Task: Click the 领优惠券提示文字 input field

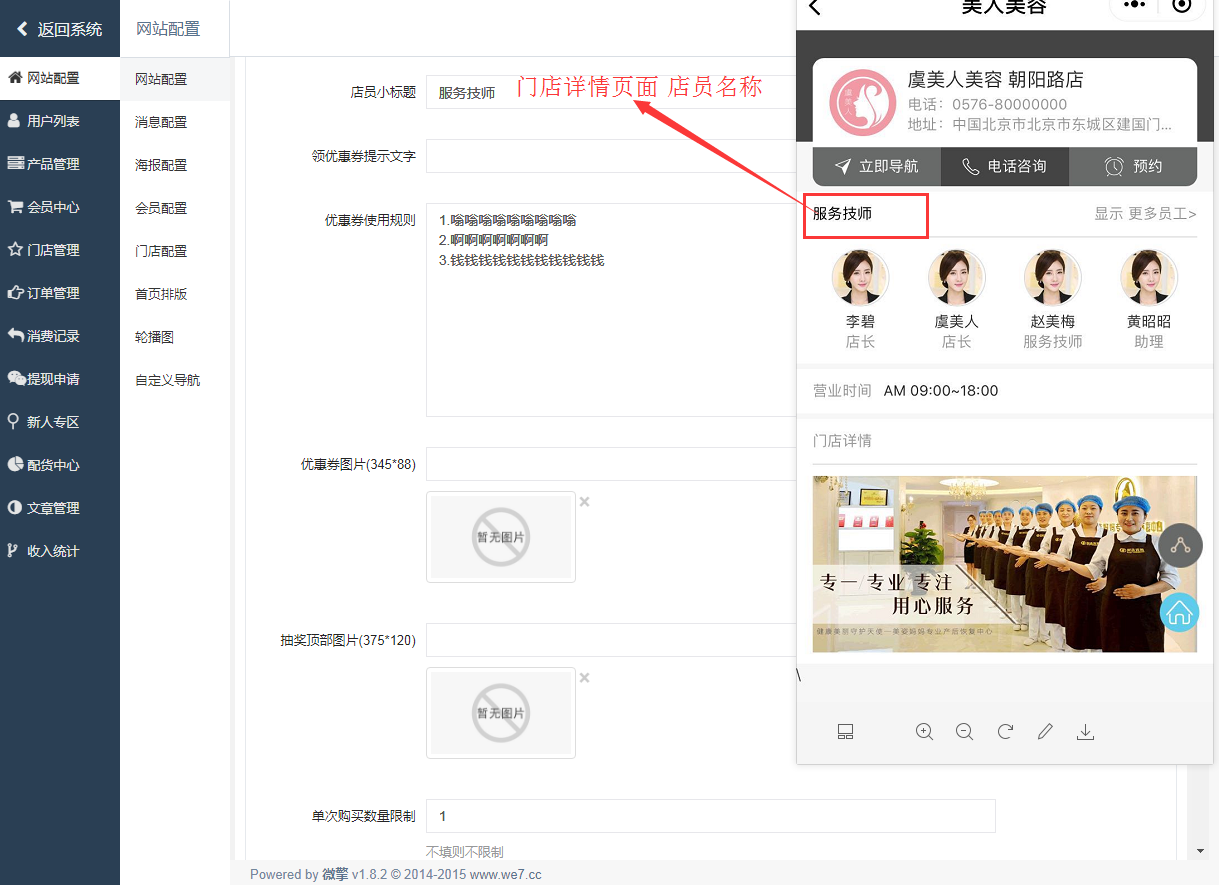Action: [611, 156]
